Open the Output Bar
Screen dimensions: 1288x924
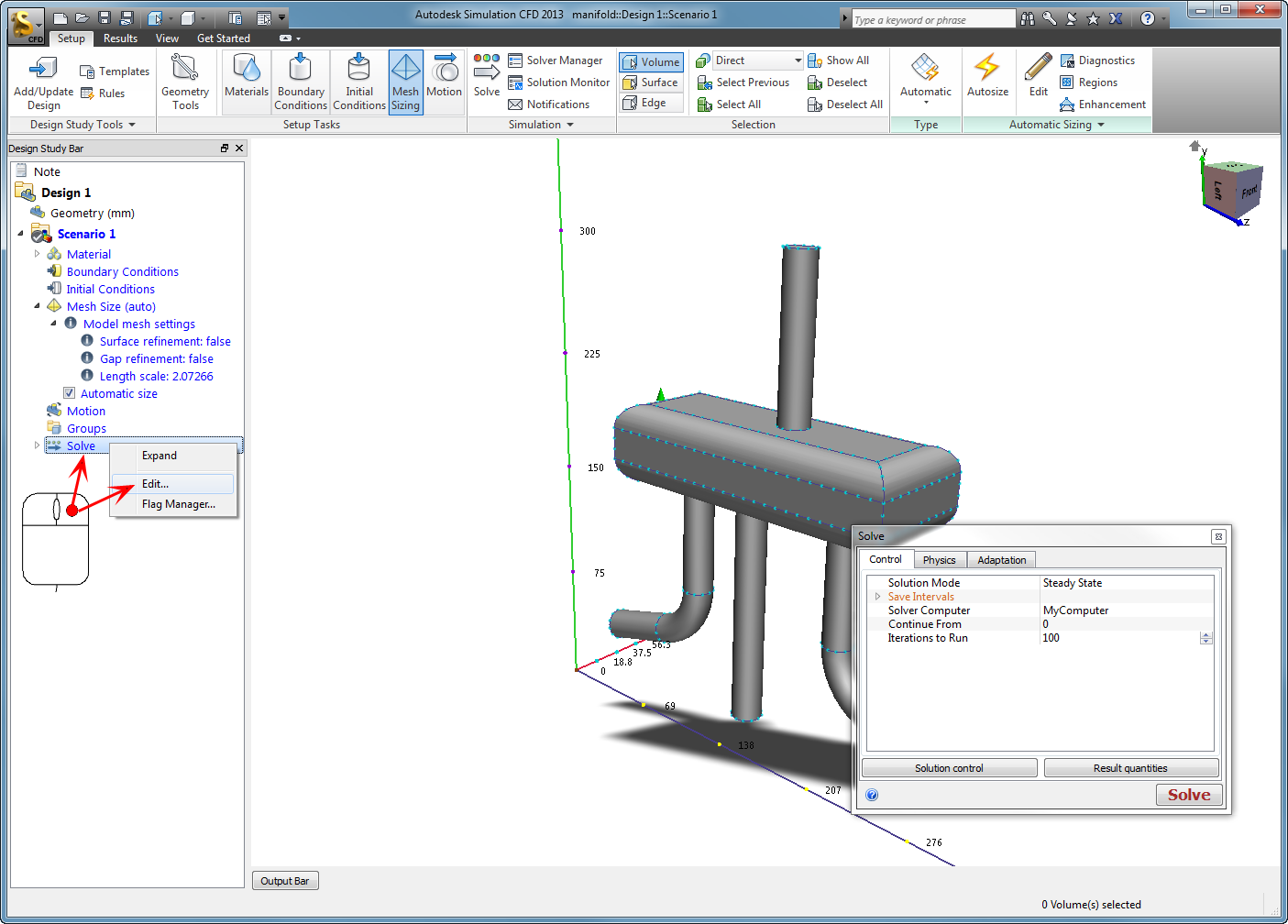click(x=284, y=881)
